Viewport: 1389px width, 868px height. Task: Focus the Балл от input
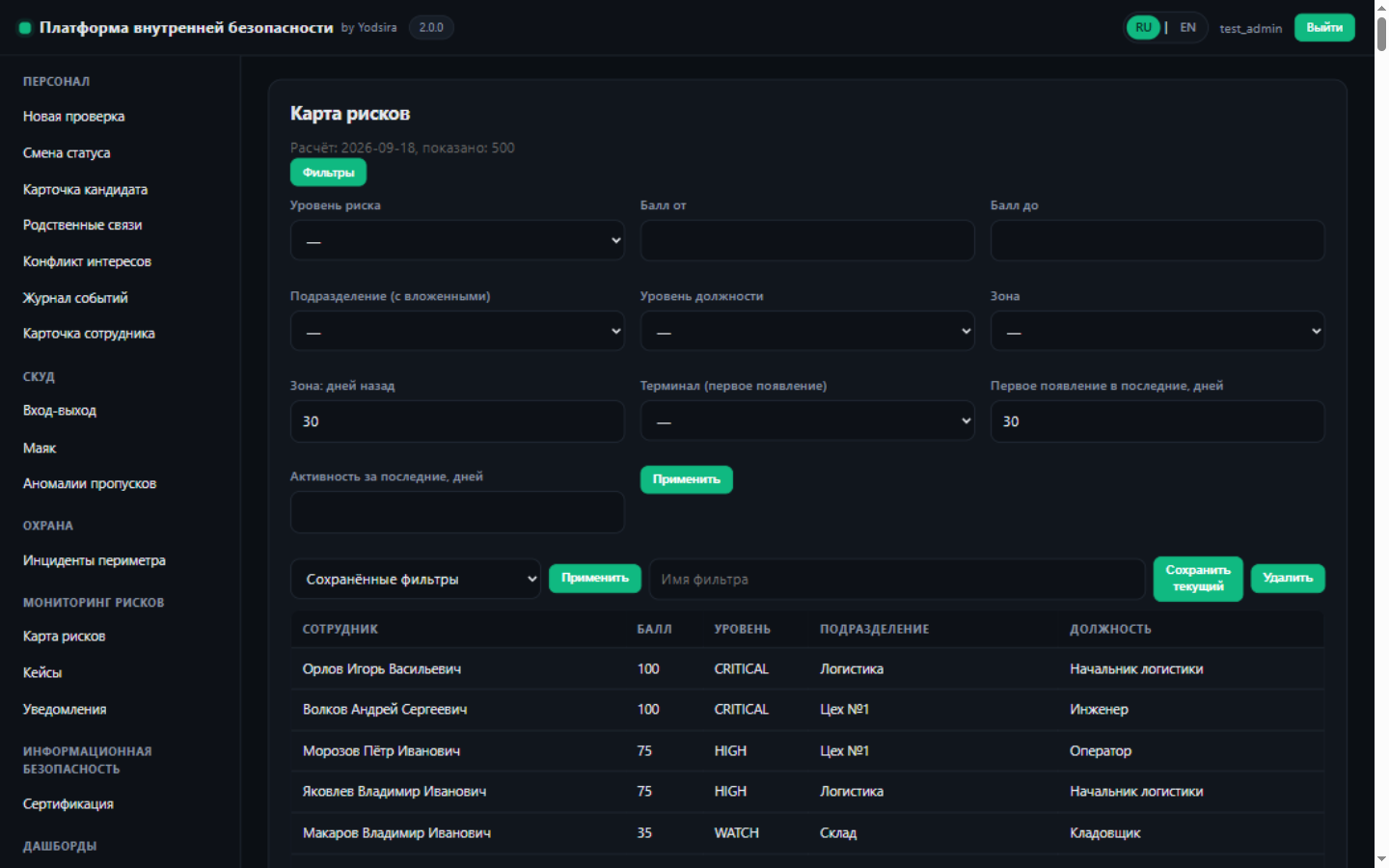point(807,241)
